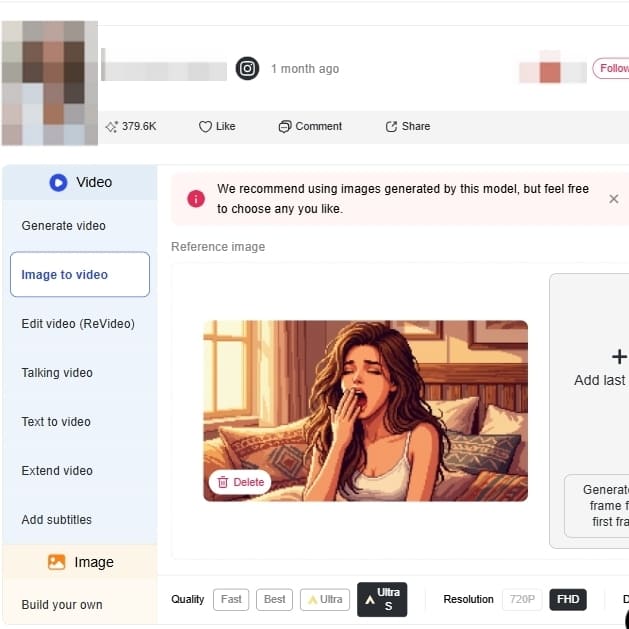
Task: Click the 1 month ago timestamp
Action: click(x=305, y=69)
